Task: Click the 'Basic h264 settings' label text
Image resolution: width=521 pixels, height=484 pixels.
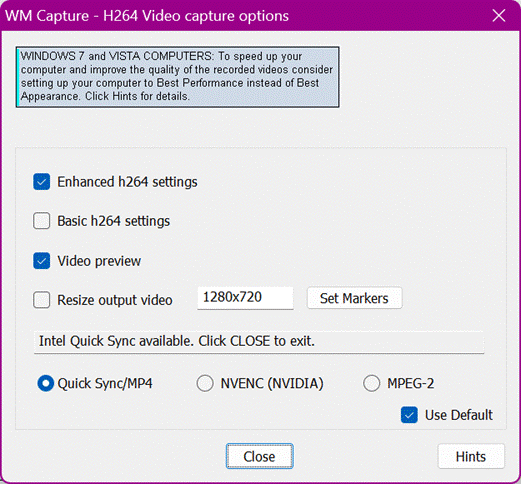Action: pos(114,221)
